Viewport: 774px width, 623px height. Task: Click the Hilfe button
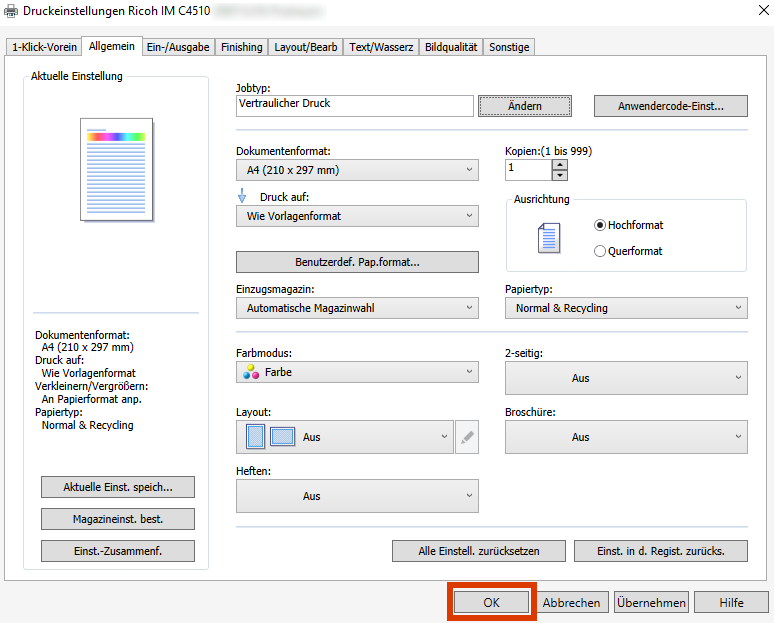click(x=732, y=602)
